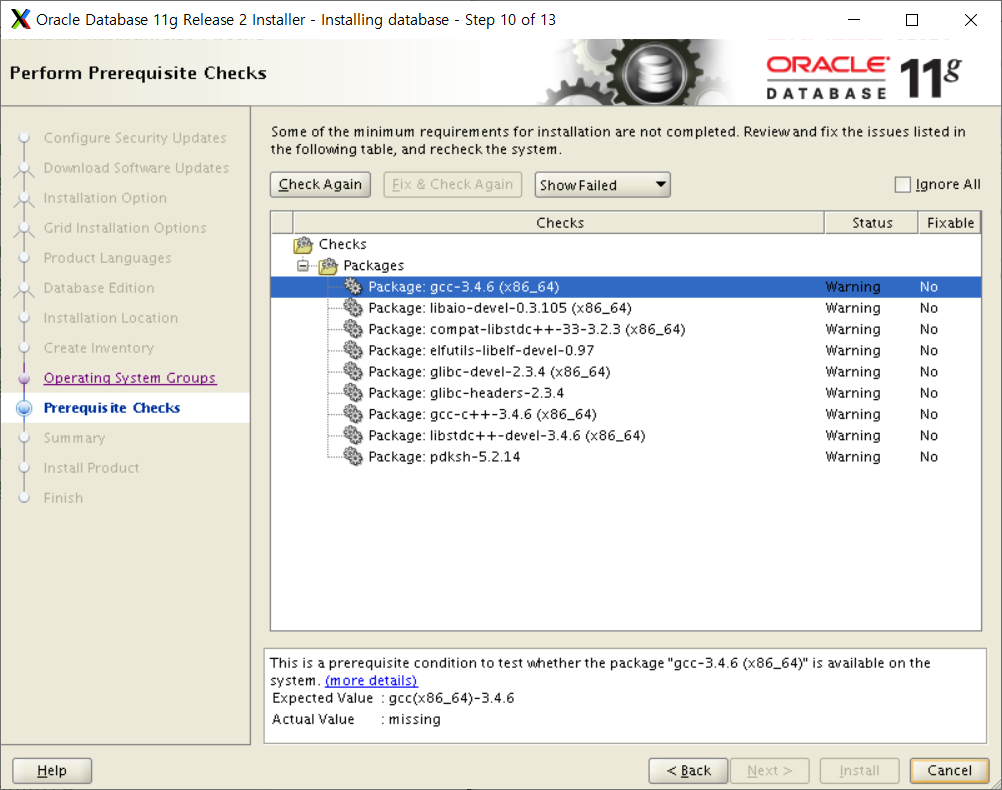Tick the Ignore All checkbox
The image size is (1002, 790).
tap(902, 185)
